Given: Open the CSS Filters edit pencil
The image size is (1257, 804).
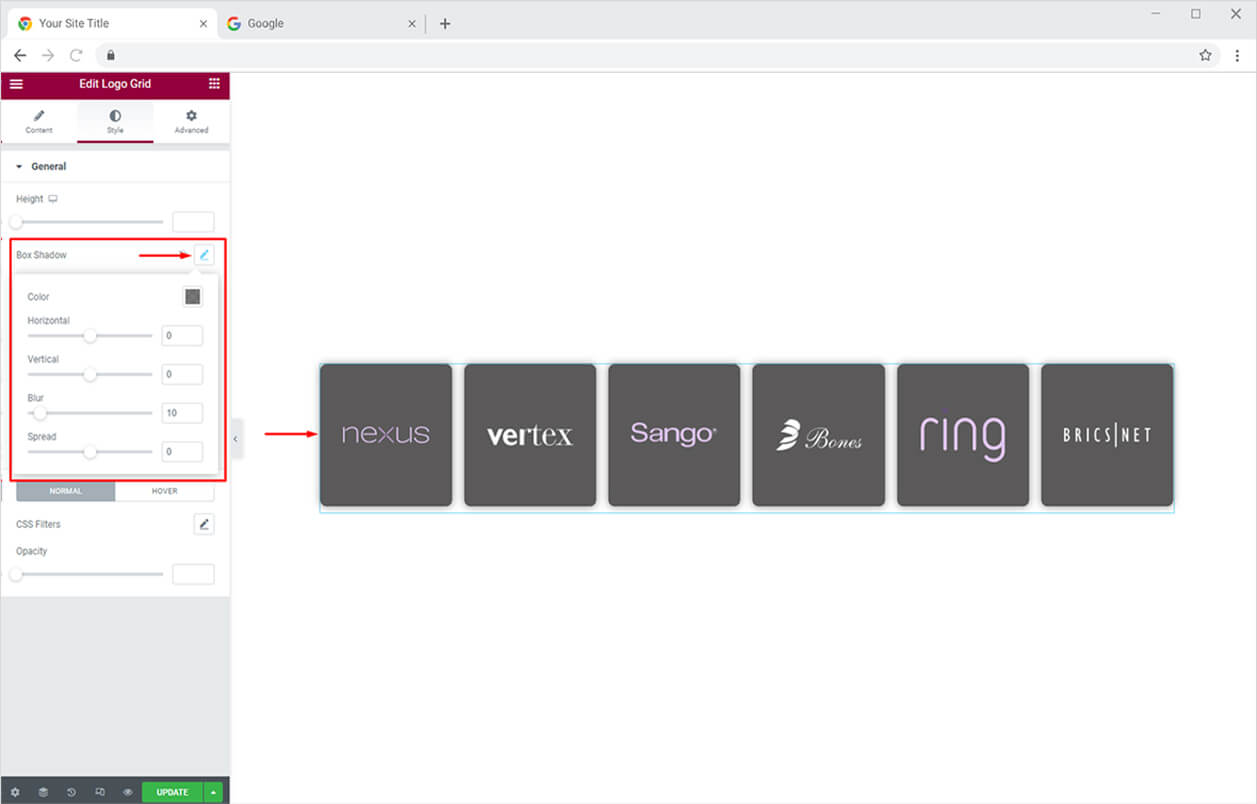Looking at the screenshot, I should coord(204,524).
